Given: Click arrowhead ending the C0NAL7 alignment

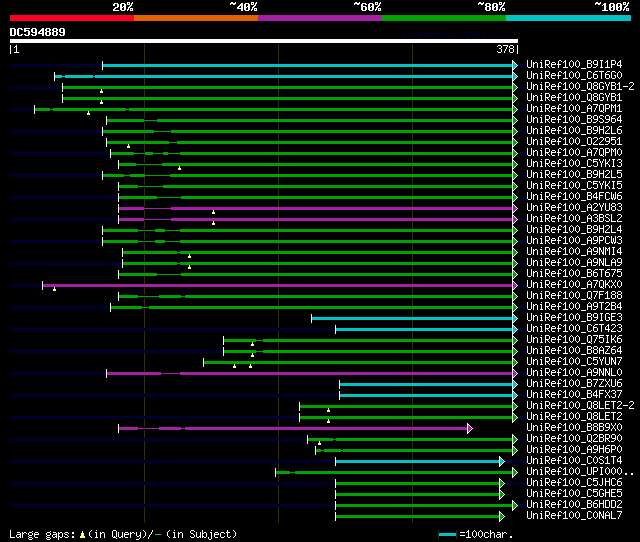Looking at the screenshot, I should pos(502,517).
